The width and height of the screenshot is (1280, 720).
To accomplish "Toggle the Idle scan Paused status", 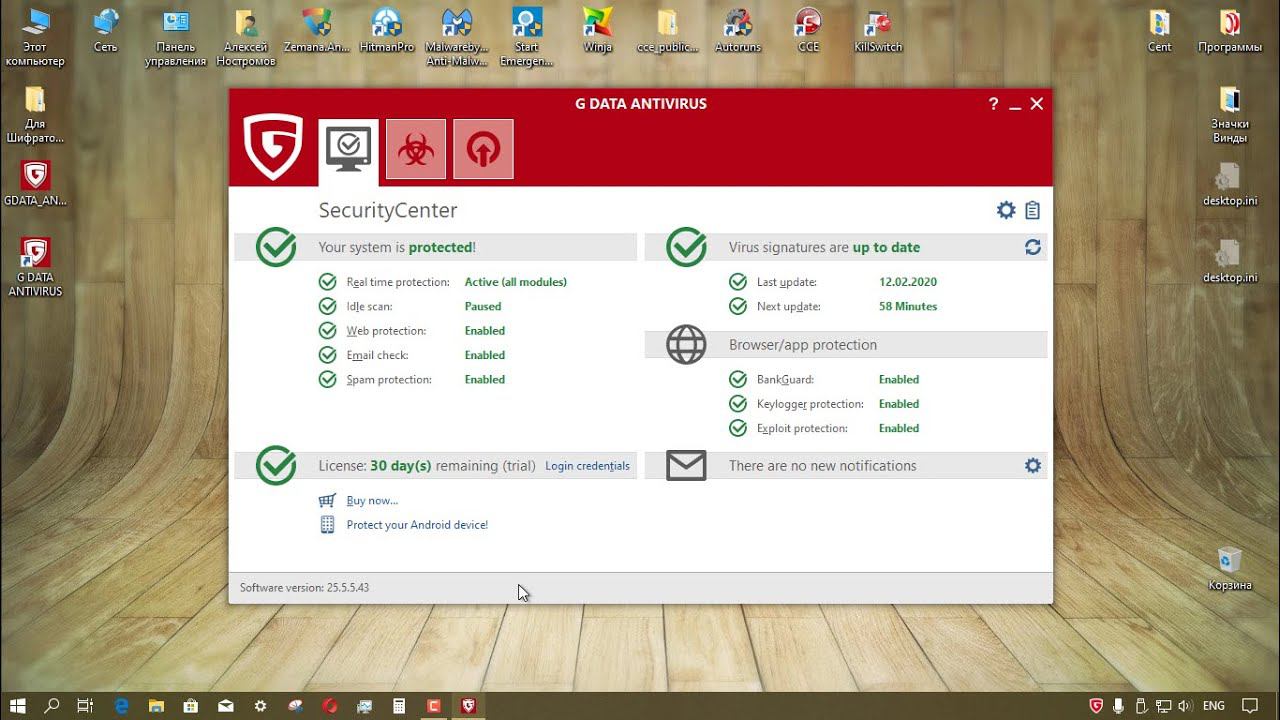I will [x=483, y=306].
